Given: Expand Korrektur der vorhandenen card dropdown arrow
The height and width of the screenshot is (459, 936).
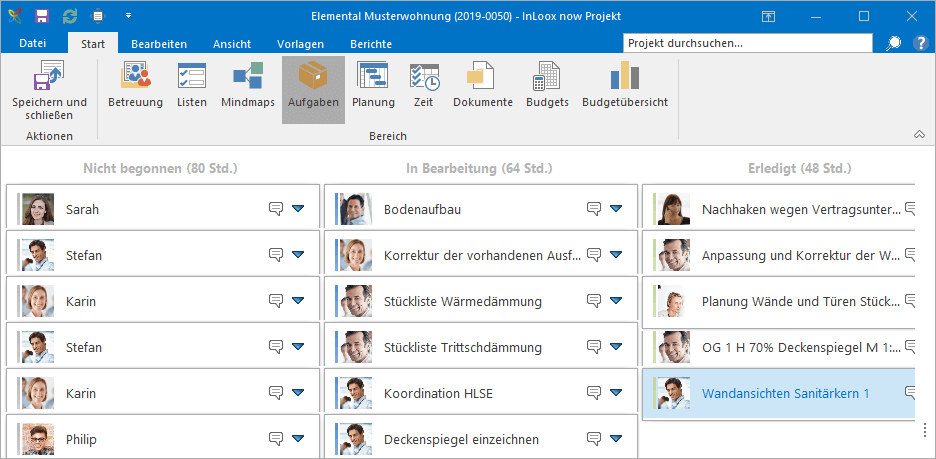Looking at the screenshot, I should [x=616, y=254].
